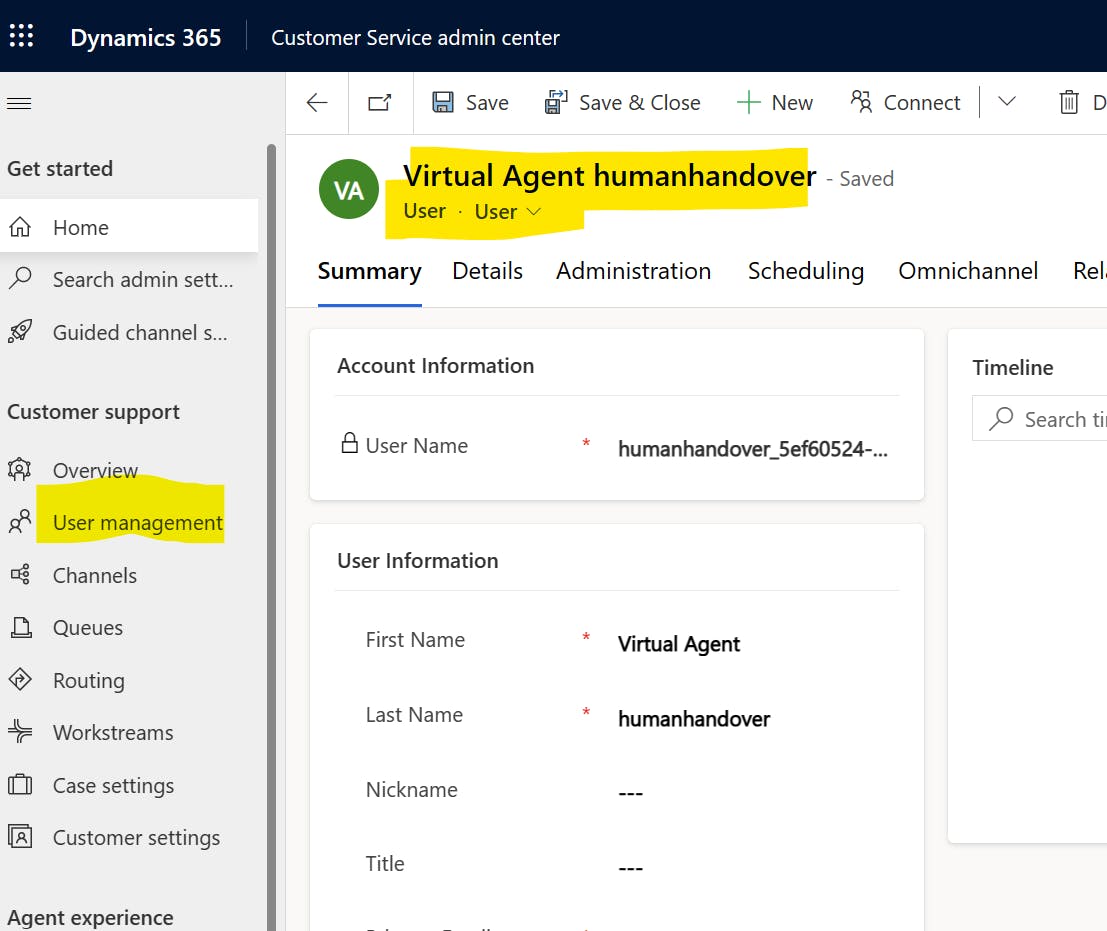Expand the User form selector chevron
The width and height of the screenshot is (1107, 931).
[534, 212]
